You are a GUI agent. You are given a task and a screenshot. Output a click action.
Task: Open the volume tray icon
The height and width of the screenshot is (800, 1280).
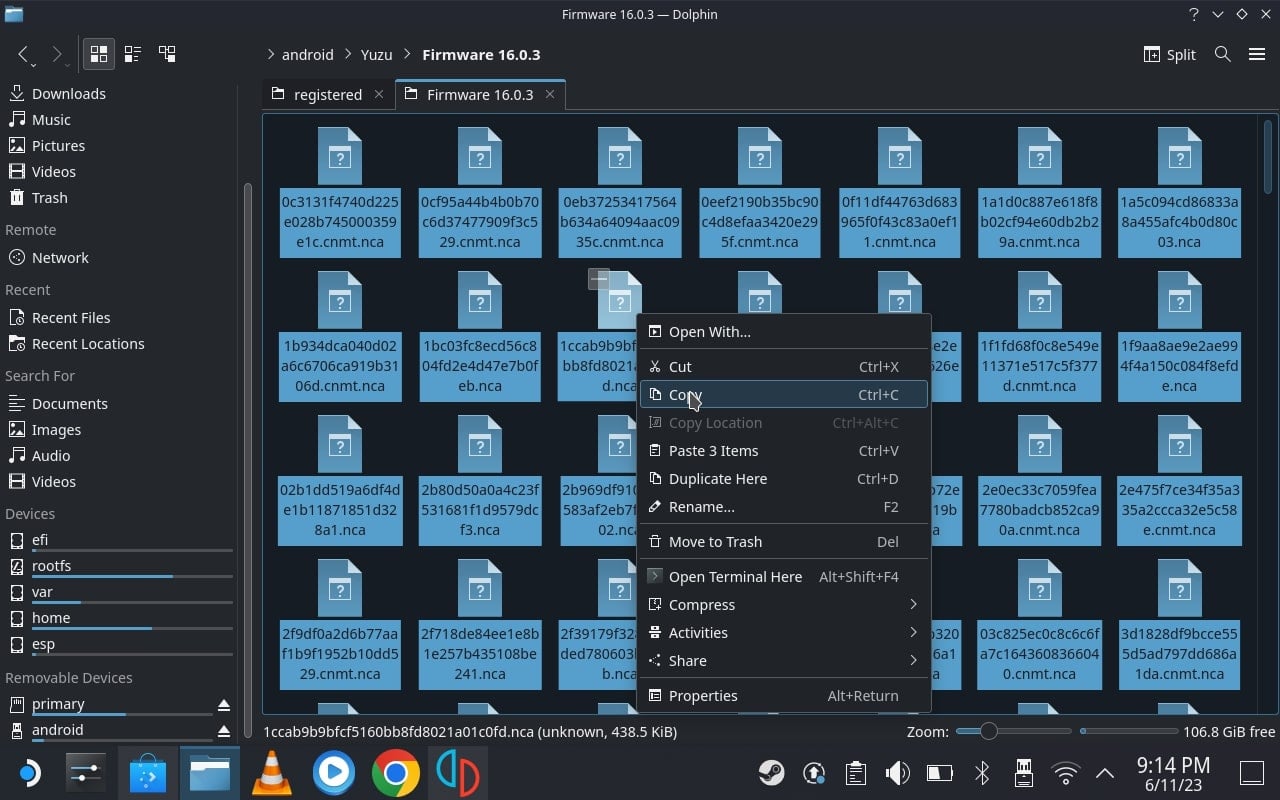click(x=897, y=773)
